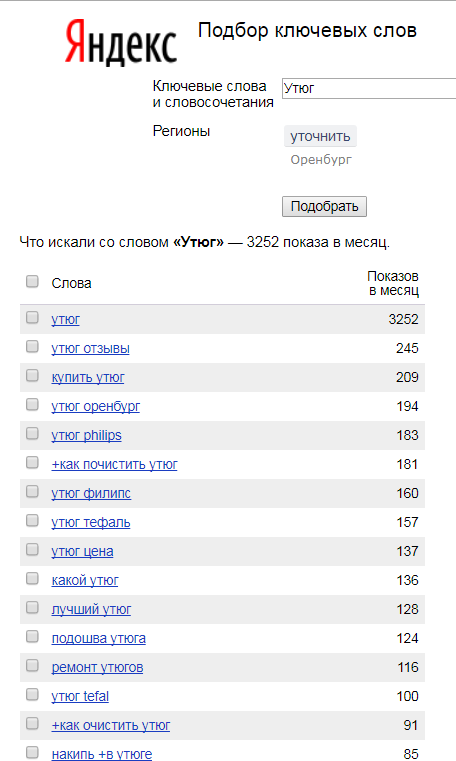The height and width of the screenshot is (761, 456).
Task: Click the Оренбург region label
Action: click(321, 160)
